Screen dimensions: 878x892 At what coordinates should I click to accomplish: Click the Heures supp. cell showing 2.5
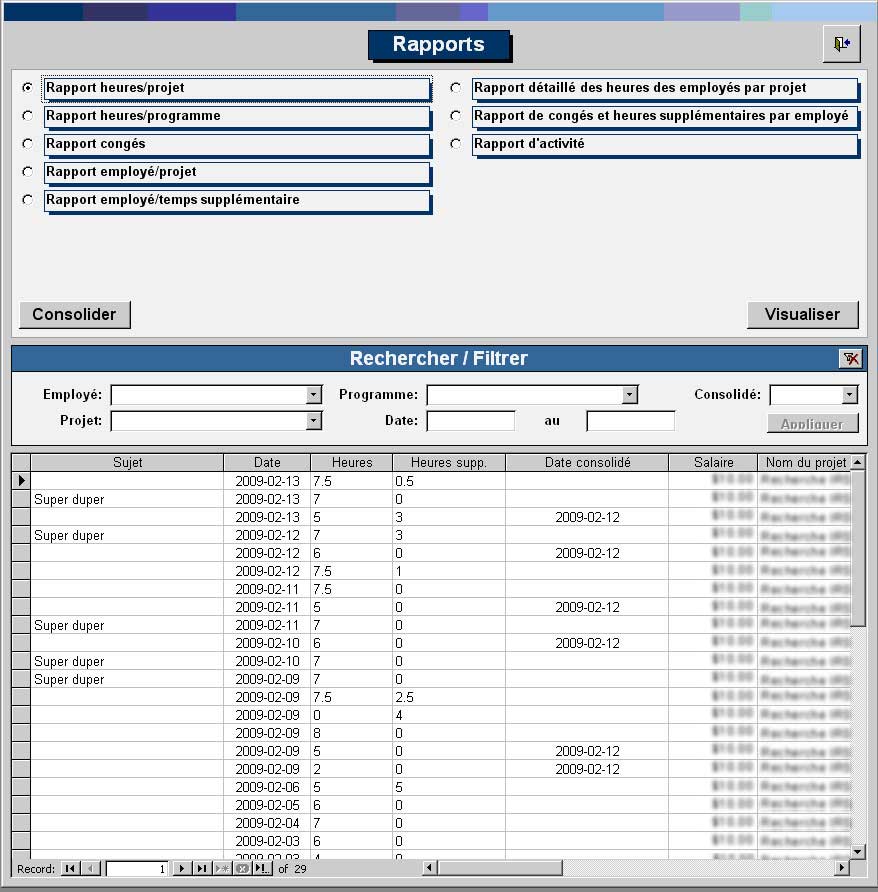click(449, 697)
